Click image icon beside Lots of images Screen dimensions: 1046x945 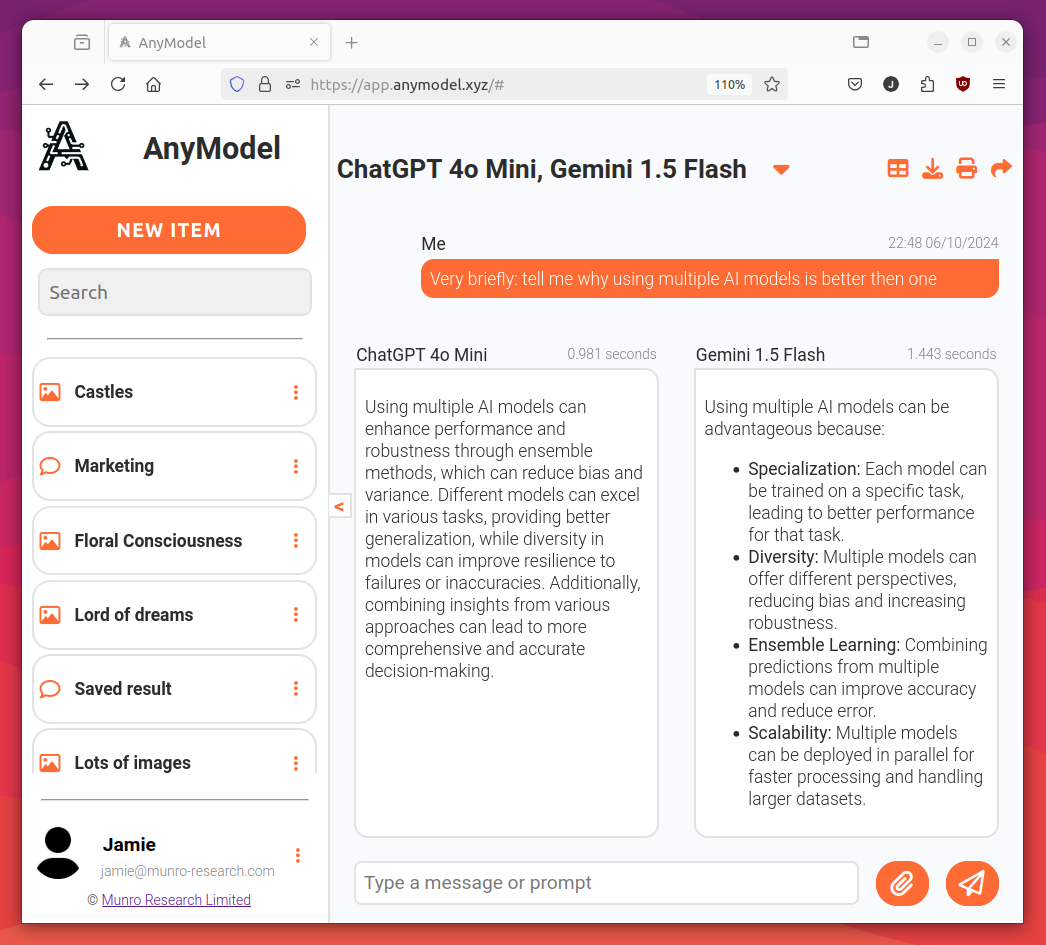tap(50, 762)
